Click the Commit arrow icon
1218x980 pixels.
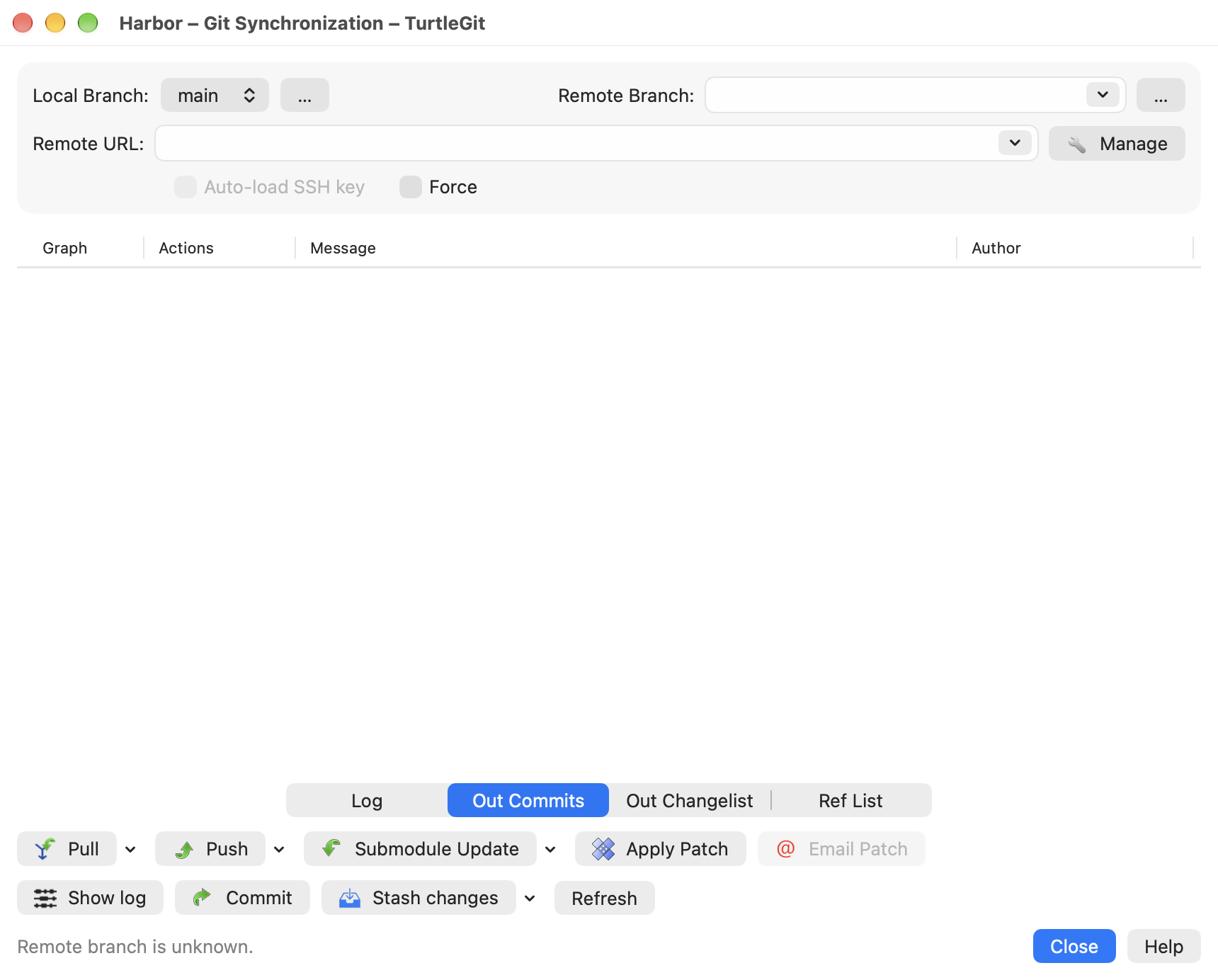click(x=203, y=897)
